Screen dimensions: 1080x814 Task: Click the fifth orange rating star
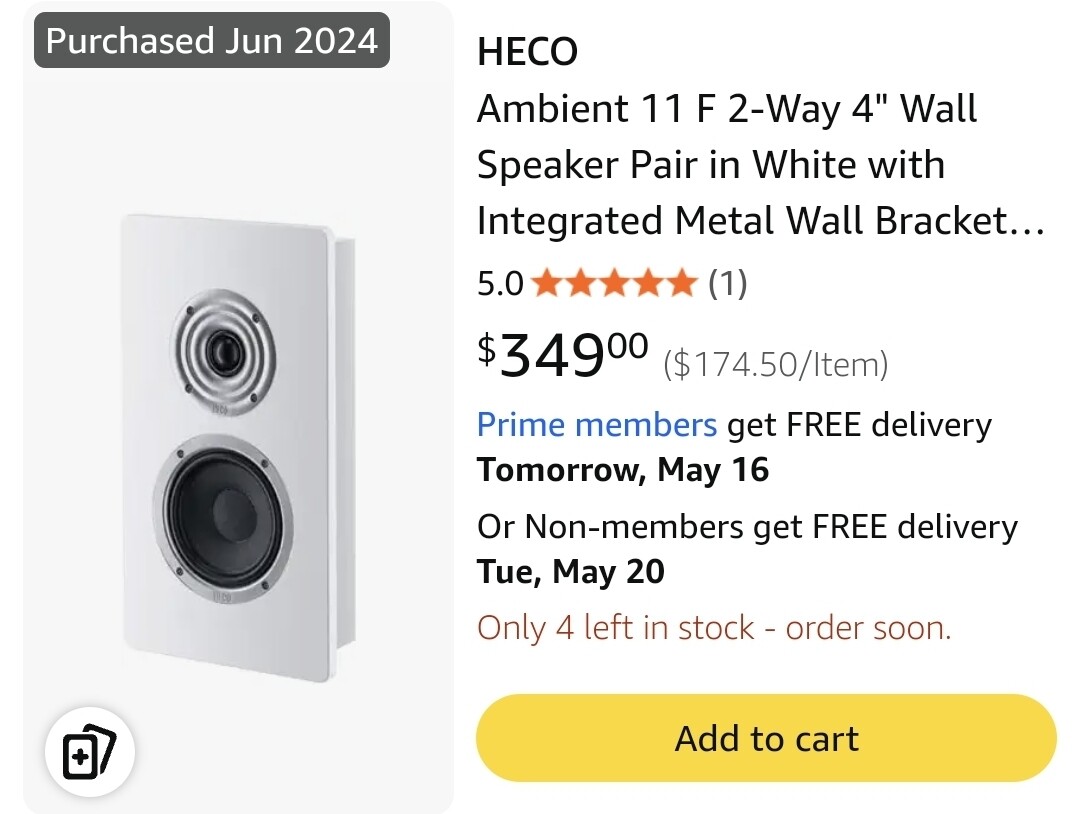click(x=682, y=285)
